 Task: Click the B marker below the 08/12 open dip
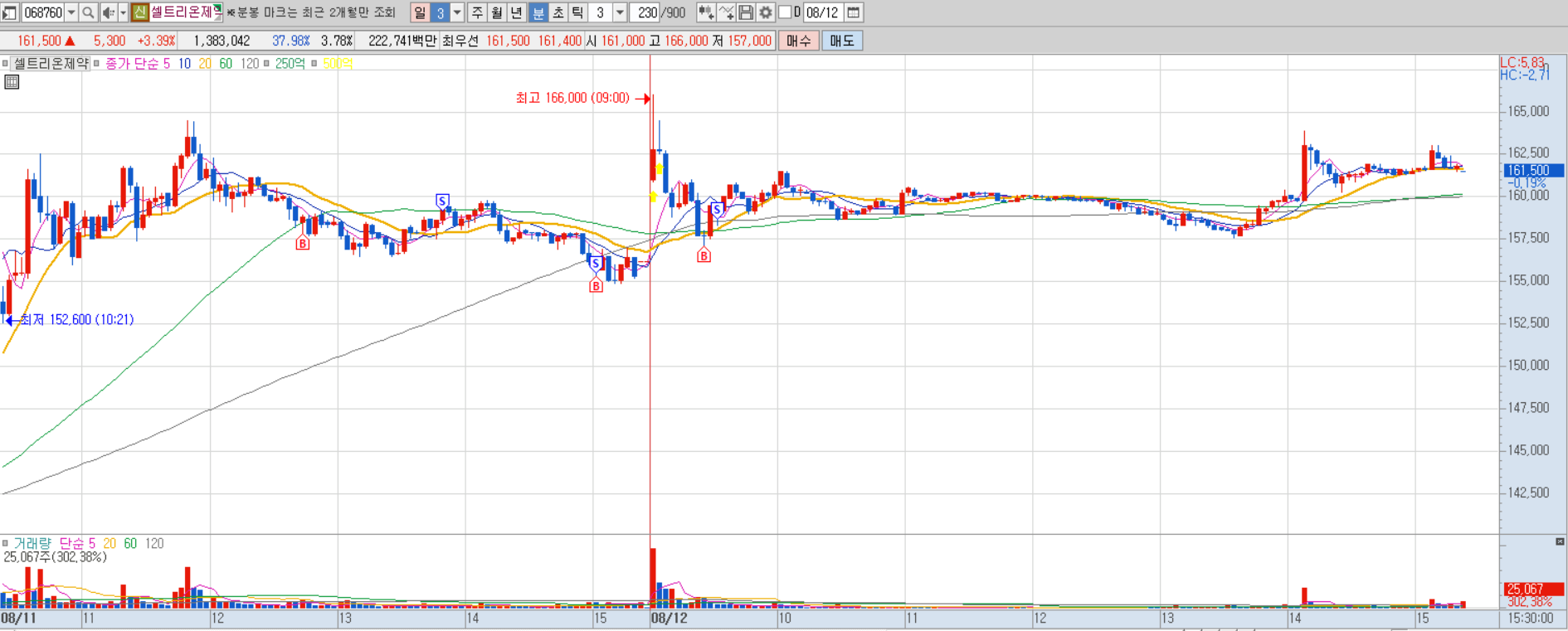(704, 256)
